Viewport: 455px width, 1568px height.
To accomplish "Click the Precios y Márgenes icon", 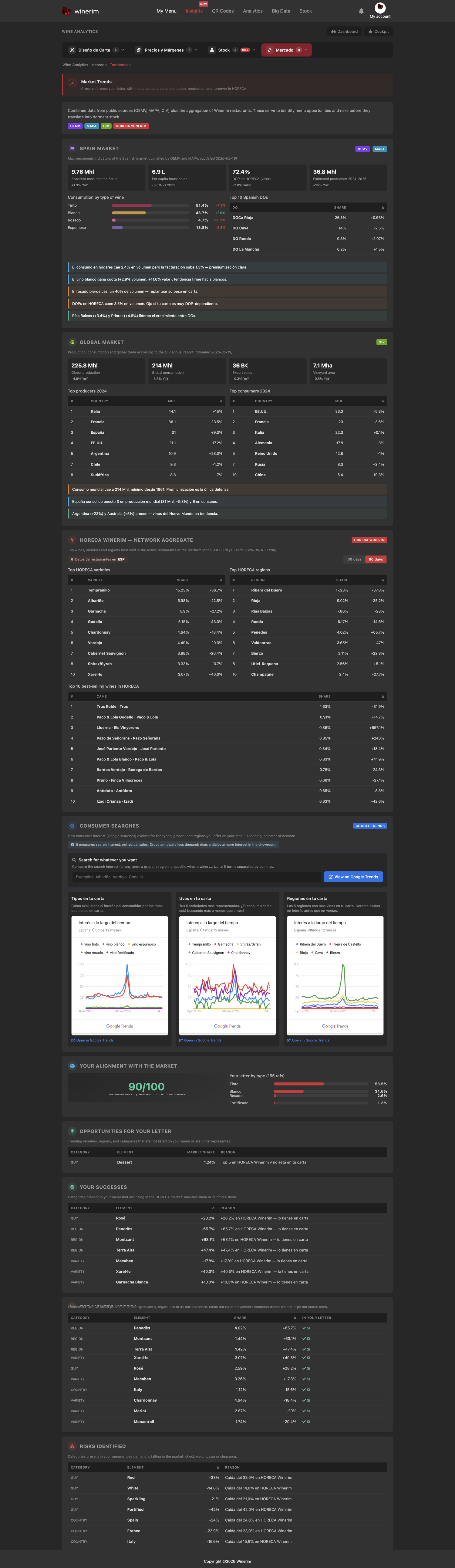I will [138, 50].
